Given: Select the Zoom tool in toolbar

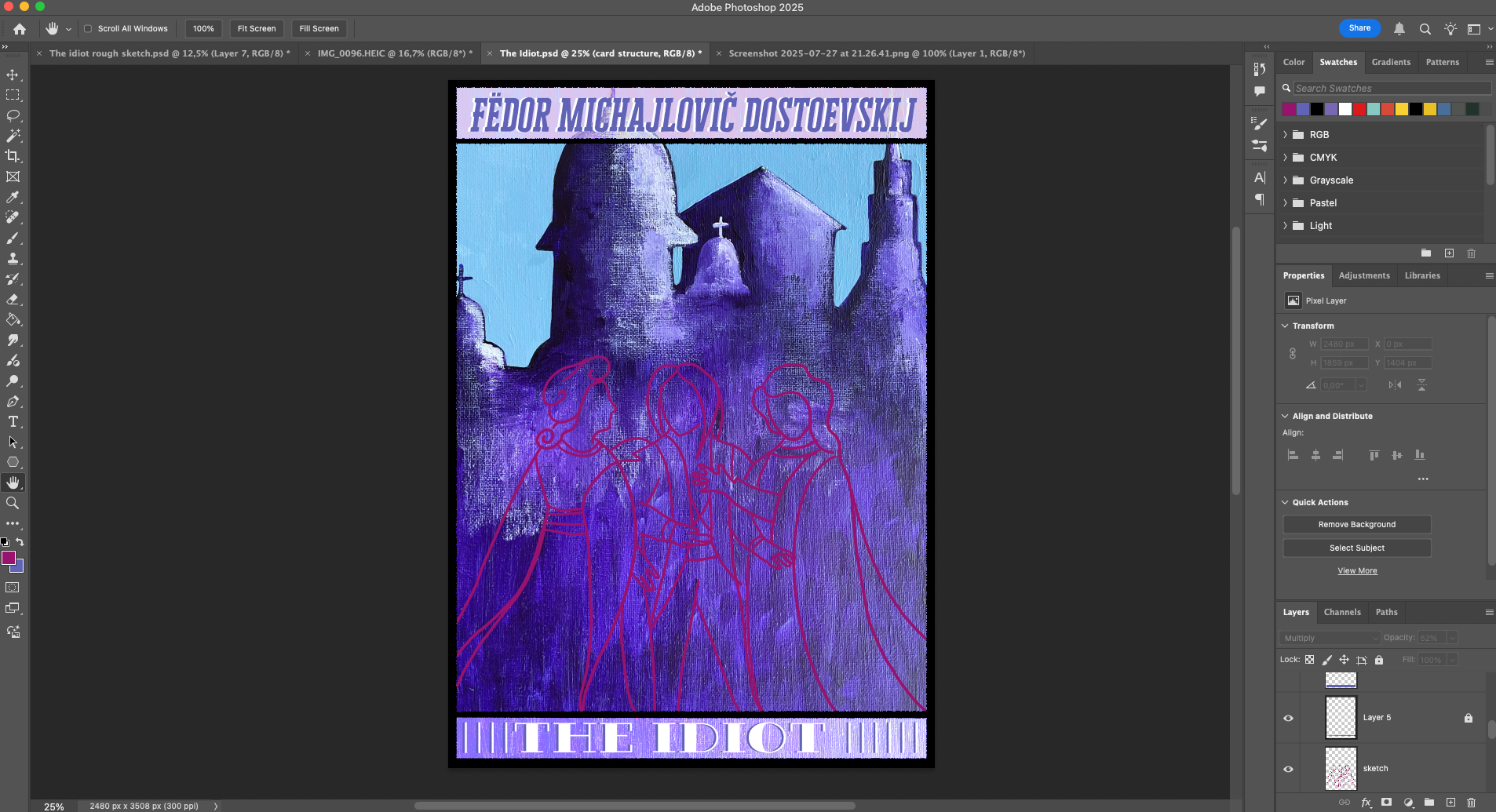Looking at the screenshot, I should (x=13, y=503).
